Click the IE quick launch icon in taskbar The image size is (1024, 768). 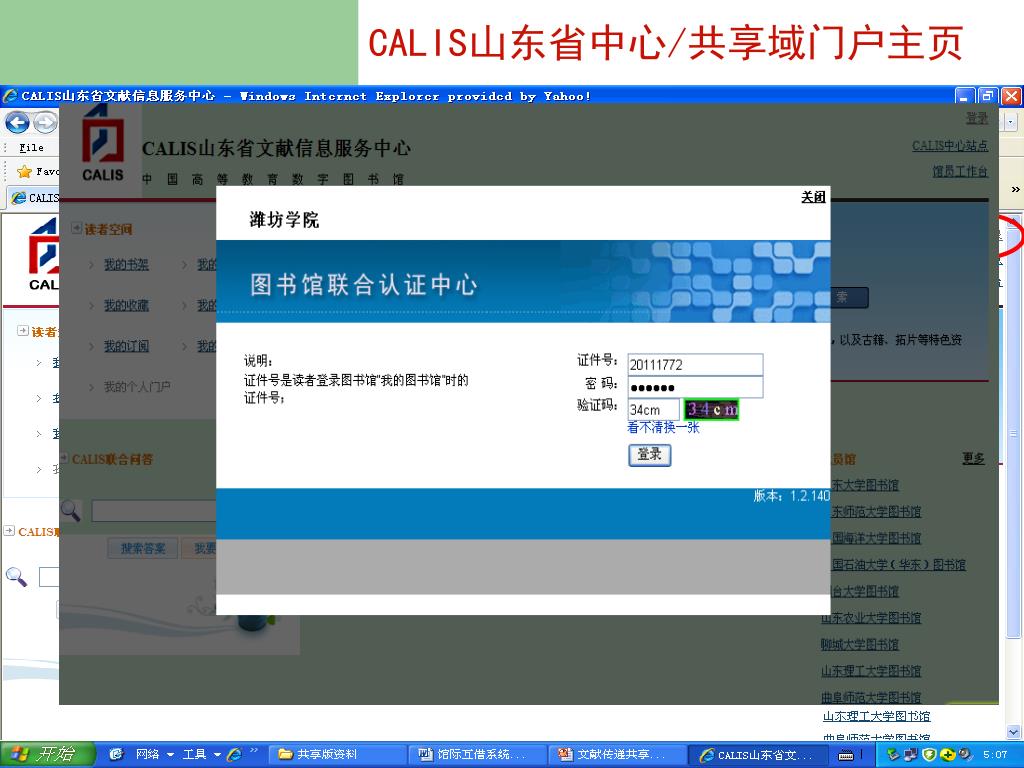[234, 755]
